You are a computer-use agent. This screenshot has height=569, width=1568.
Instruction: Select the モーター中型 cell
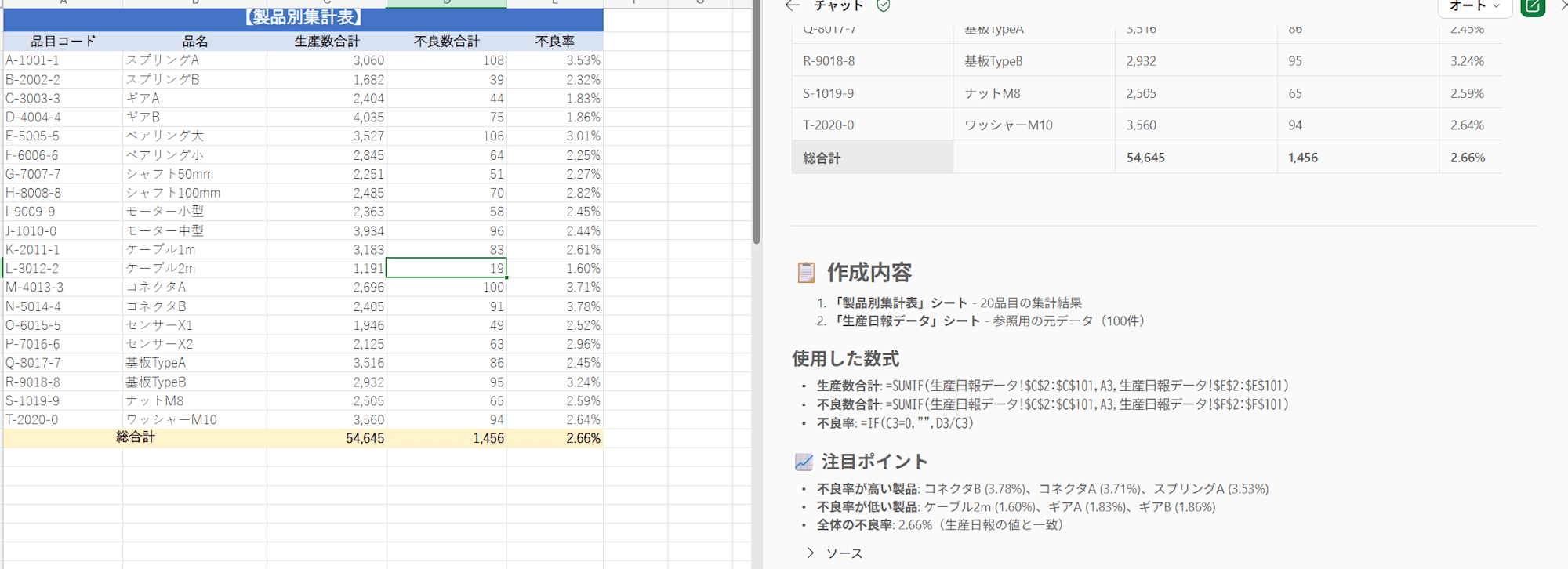194,230
